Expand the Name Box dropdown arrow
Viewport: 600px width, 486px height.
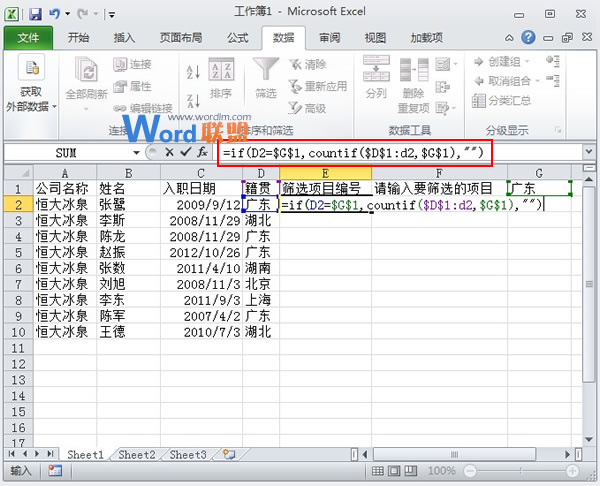(x=137, y=153)
